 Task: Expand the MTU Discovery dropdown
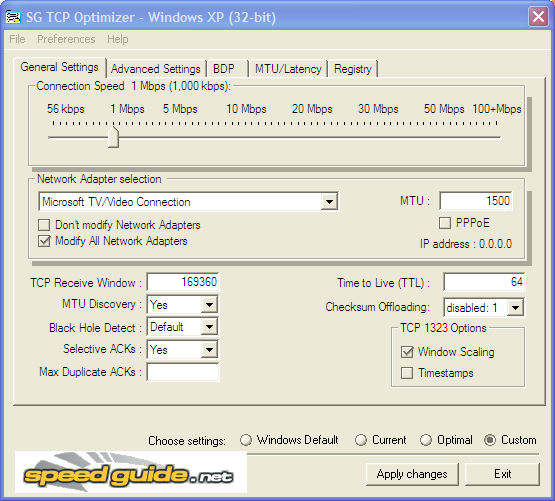coord(209,304)
